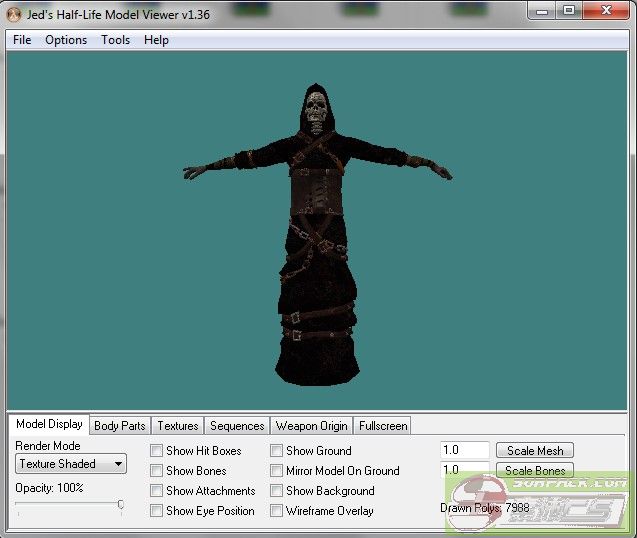This screenshot has height=538, width=637.
Task: Open the Options menu
Action: (66, 40)
